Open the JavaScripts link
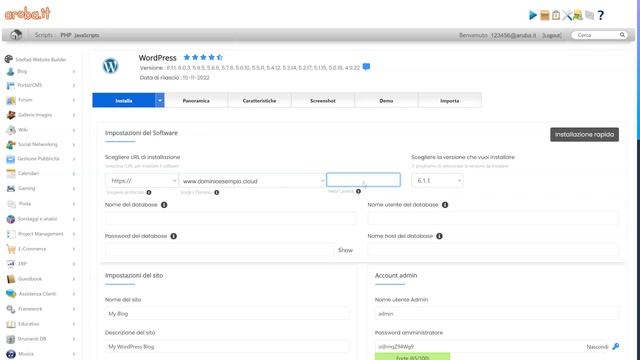The image size is (640, 360). [x=87, y=35]
